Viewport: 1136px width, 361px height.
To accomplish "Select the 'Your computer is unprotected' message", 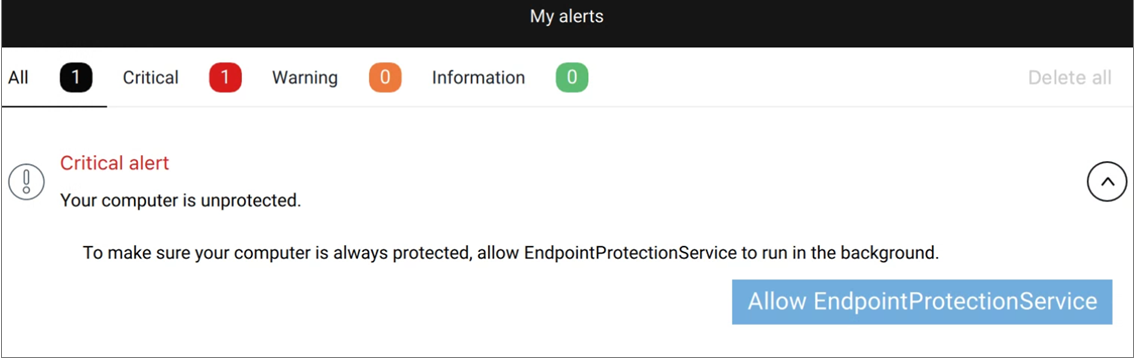I will point(180,200).
